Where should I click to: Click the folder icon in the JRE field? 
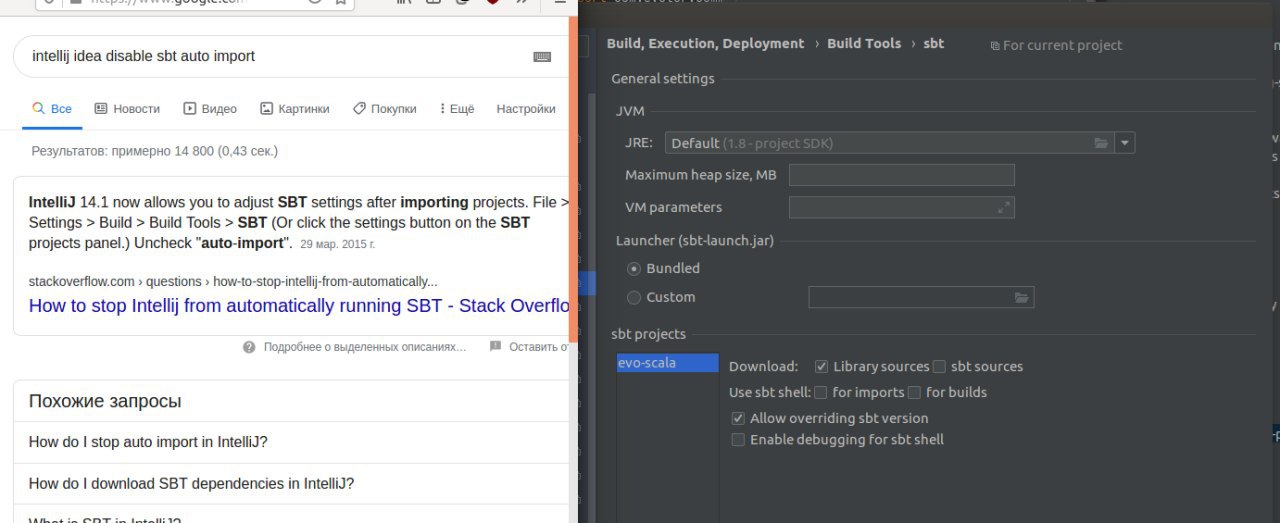tap(1101, 143)
